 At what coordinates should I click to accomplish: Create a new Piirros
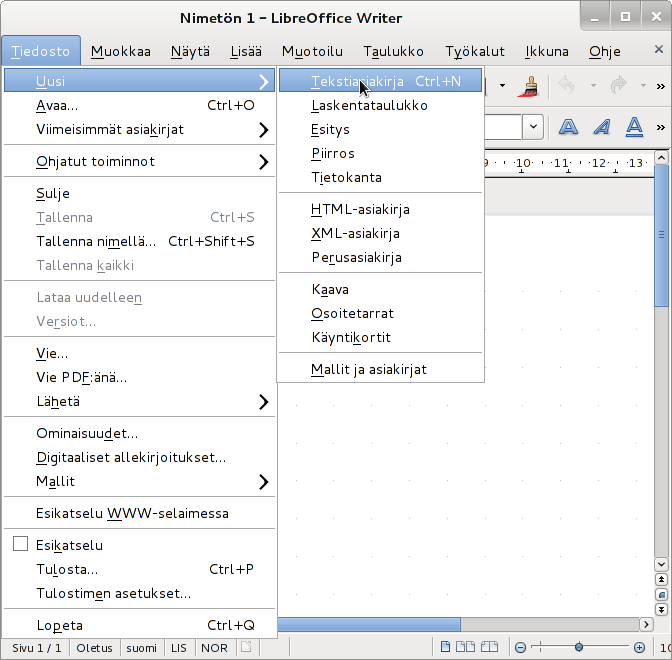pyautogui.click(x=381, y=153)
